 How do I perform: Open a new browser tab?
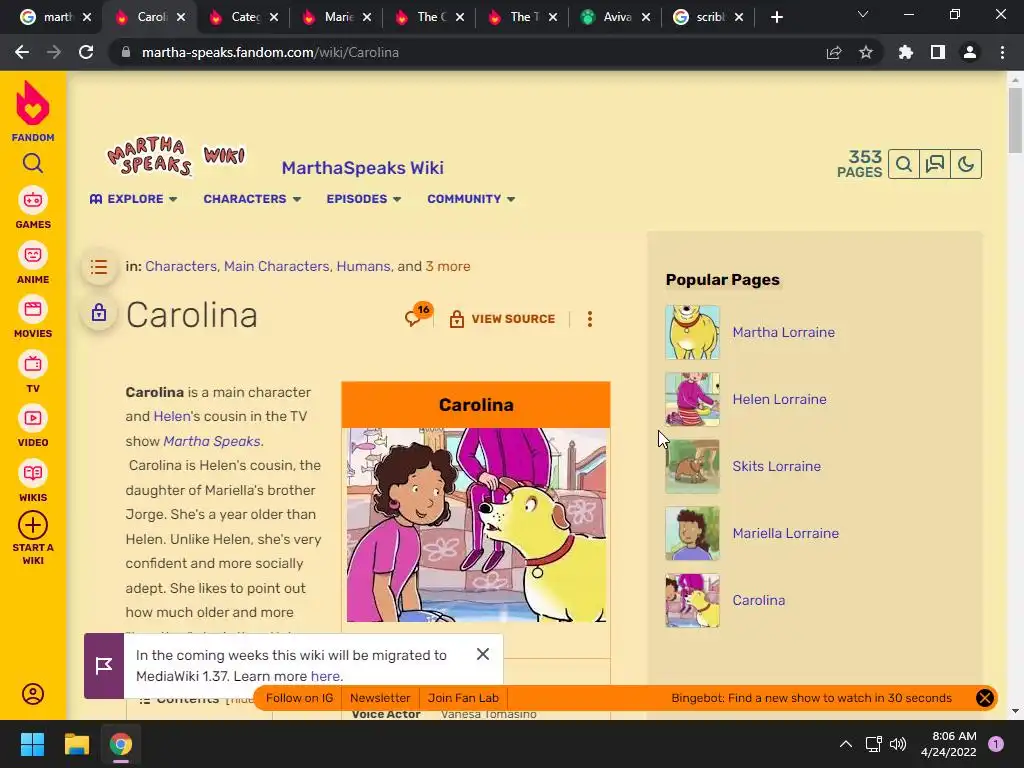tap(776, 17)
